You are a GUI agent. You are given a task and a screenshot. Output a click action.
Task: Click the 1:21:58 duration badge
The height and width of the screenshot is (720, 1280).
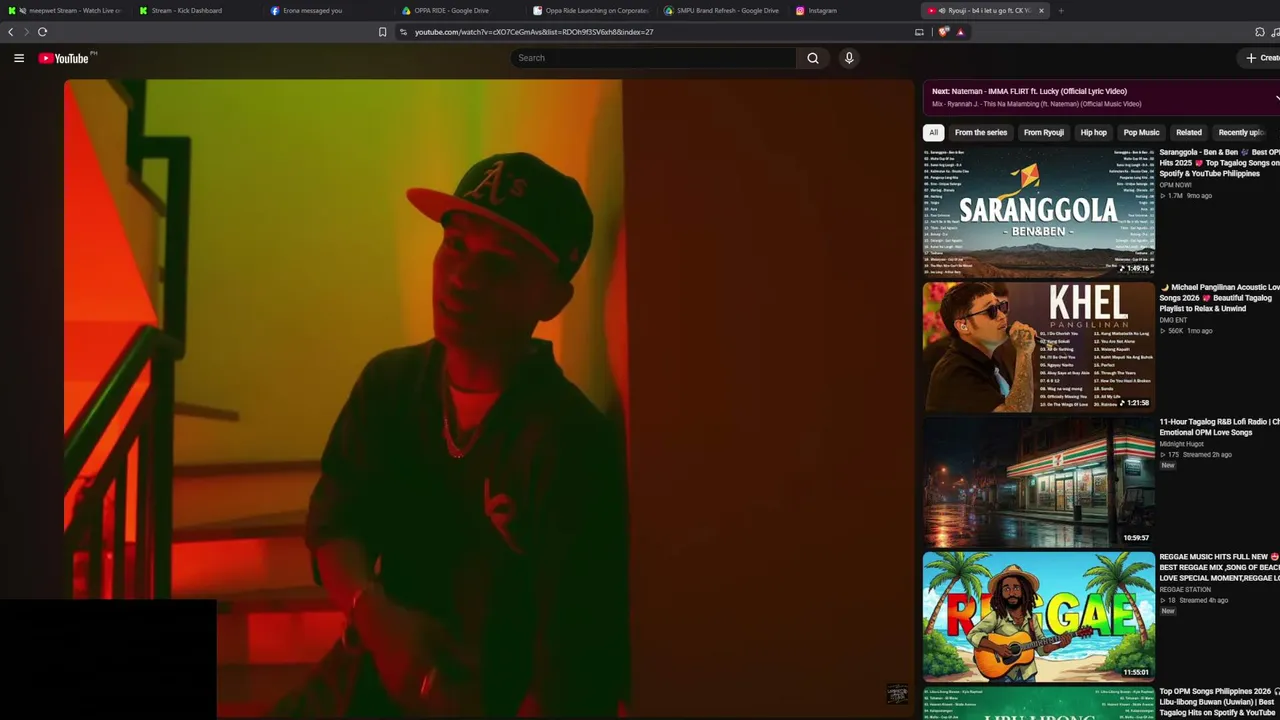[x=1135, y=403]
